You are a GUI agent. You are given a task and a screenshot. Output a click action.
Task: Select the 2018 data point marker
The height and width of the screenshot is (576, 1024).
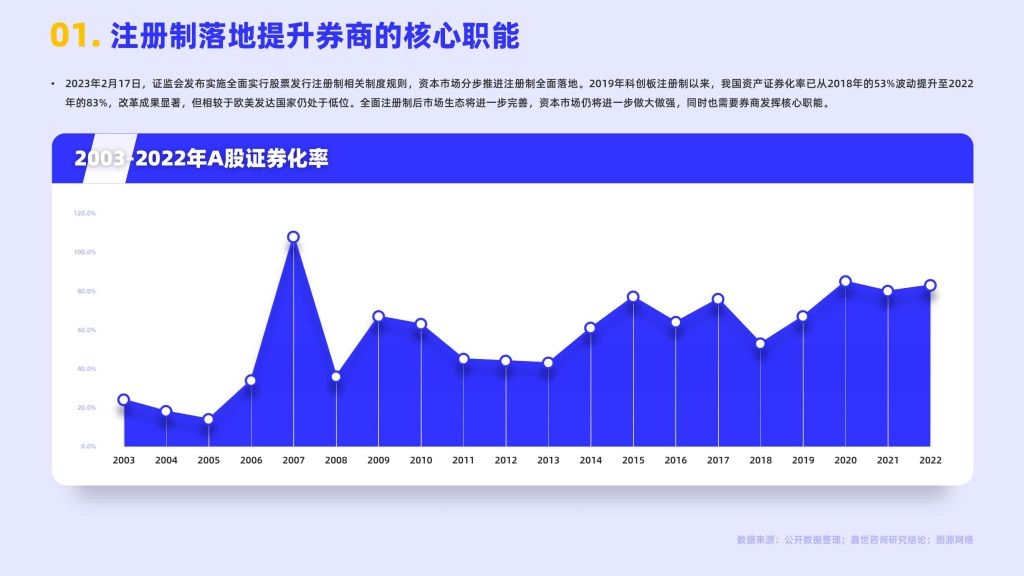click(760, 344)
